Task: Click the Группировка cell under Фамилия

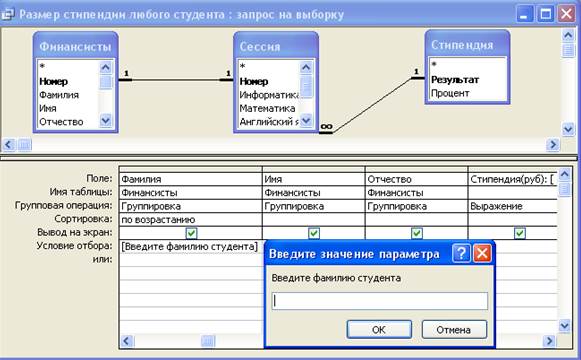Action: coord(190,206)
